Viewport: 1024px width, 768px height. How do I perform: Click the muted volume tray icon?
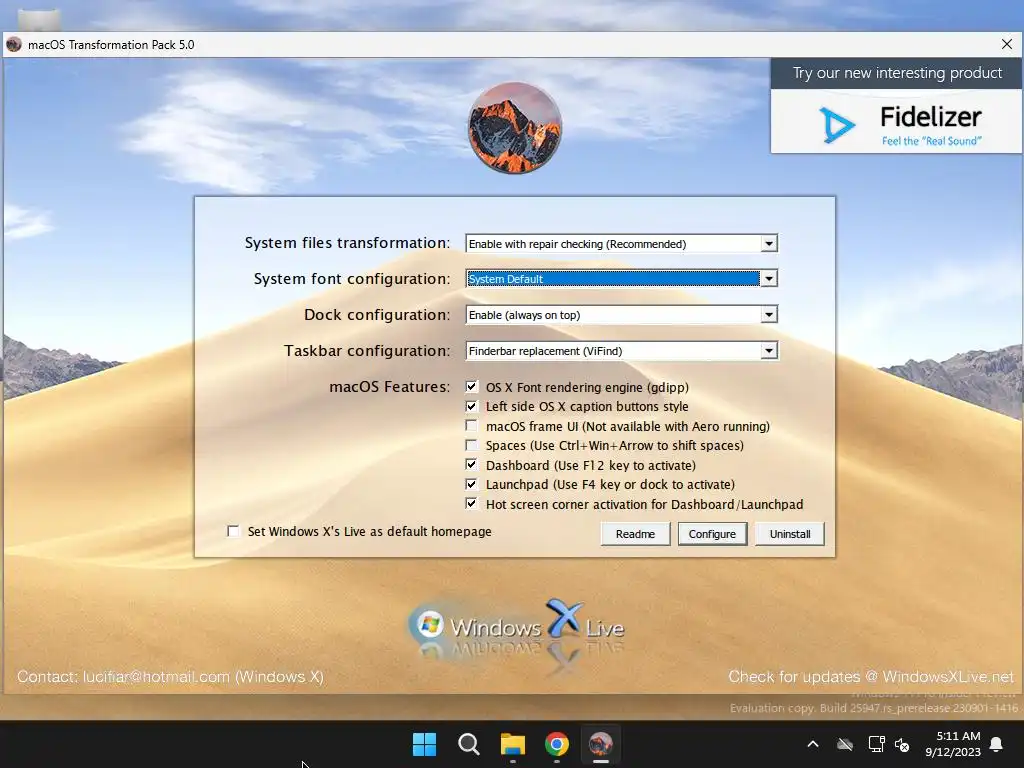click(902, 744)
